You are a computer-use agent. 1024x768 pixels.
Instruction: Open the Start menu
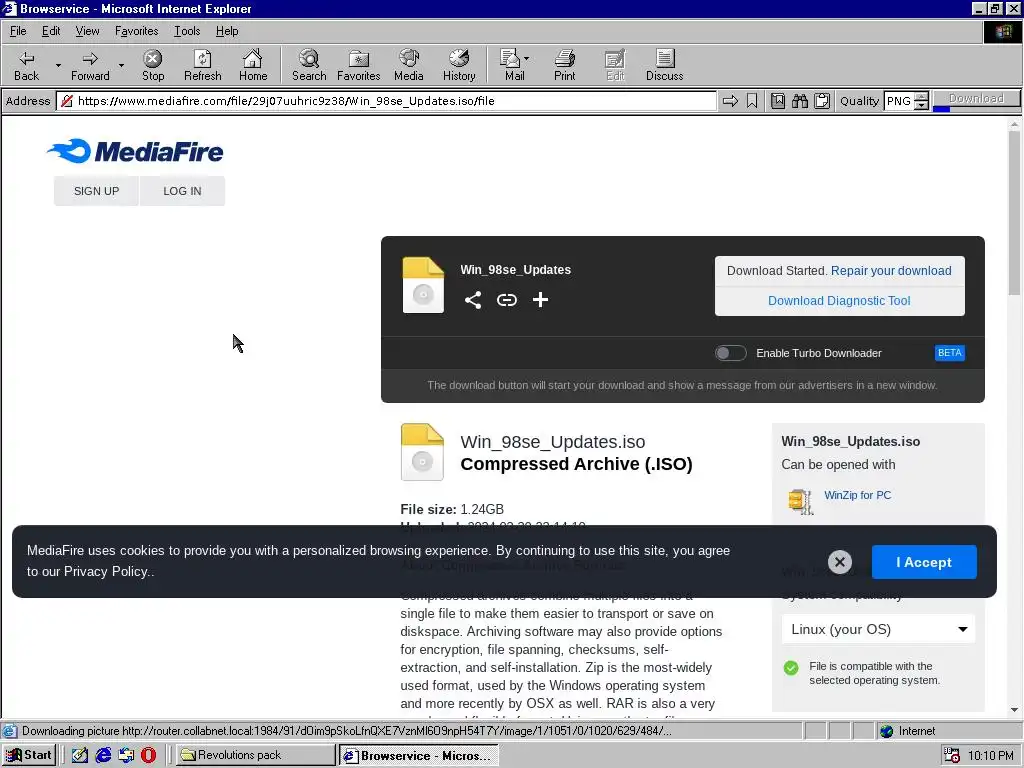pyautogui.click(x=29, y=755)
